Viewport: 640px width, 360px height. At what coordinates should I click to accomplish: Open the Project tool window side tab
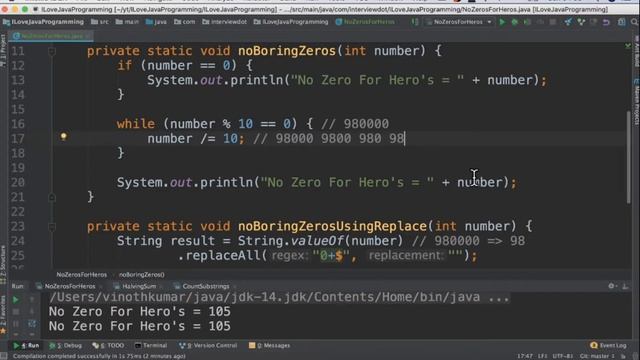point(3,51)
